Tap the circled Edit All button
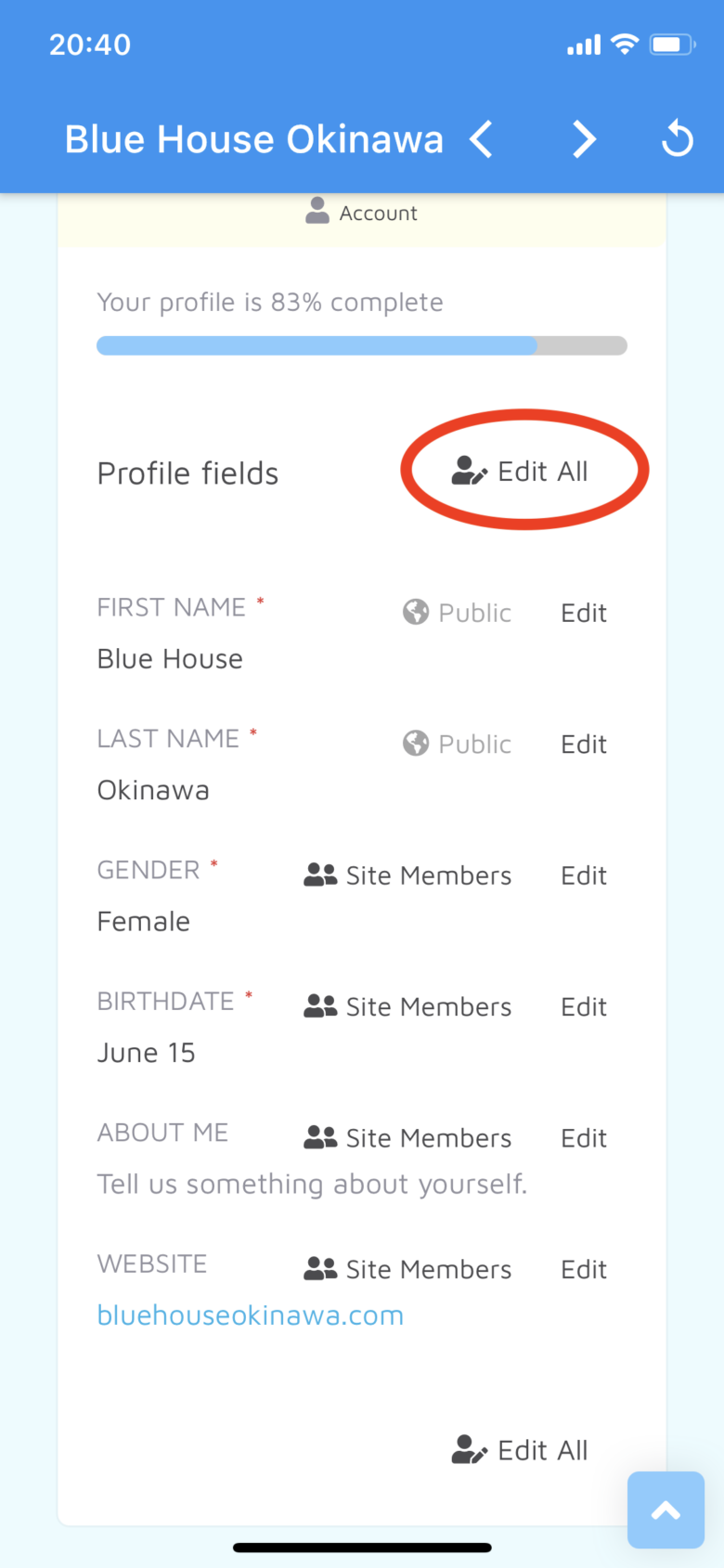This screenshot has height=1568, width=724. click(521, 472)
